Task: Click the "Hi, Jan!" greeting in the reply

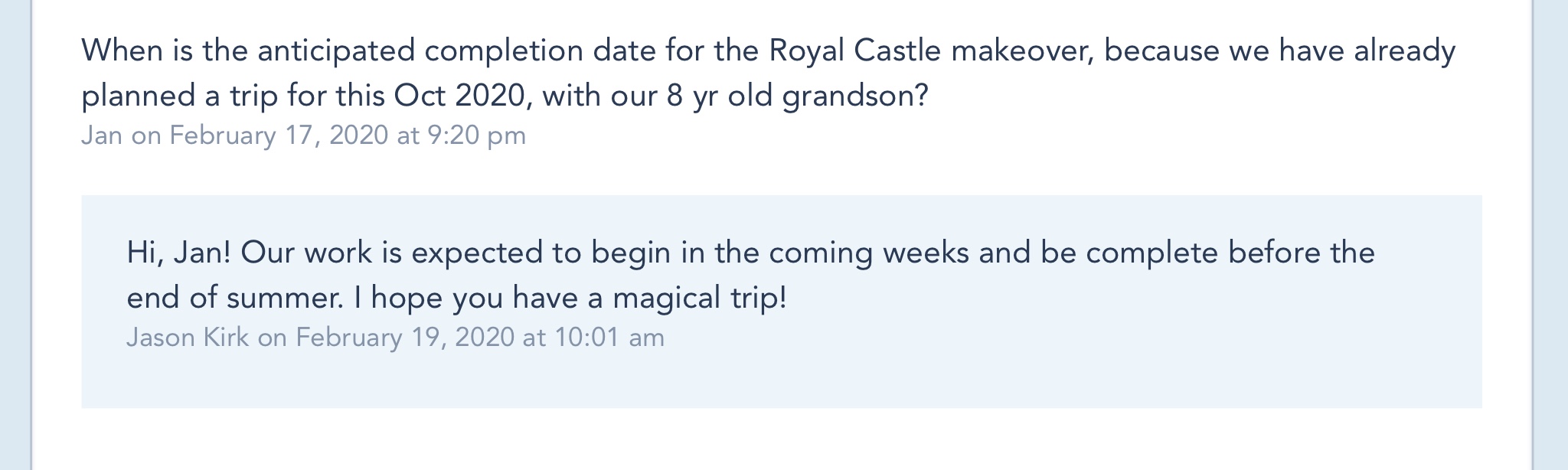Action: pyautogui.click(x=178, y=253)
